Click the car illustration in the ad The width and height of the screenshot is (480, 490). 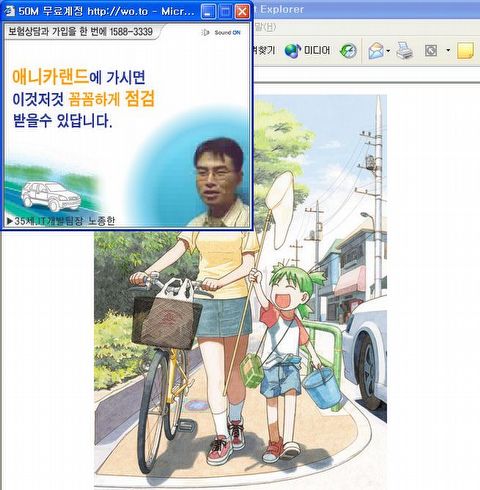[51, 196]
